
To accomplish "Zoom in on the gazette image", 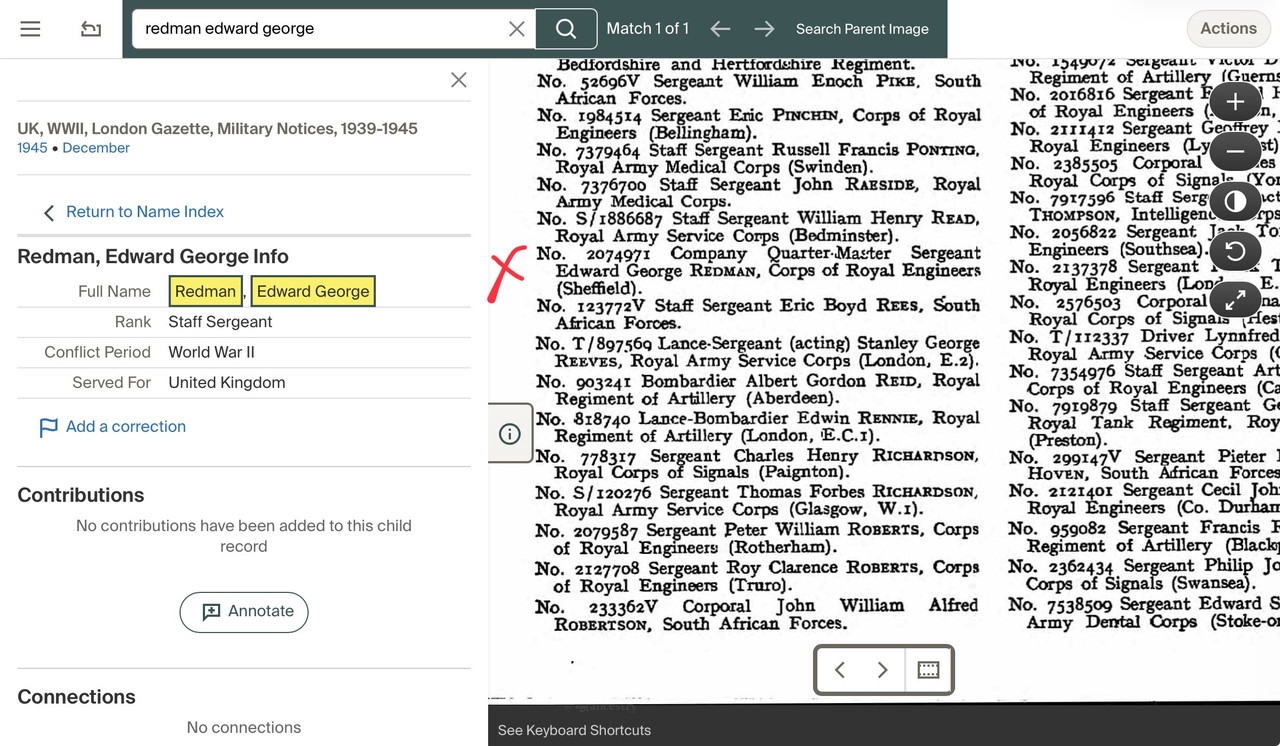I will [x=1235, y=102].
